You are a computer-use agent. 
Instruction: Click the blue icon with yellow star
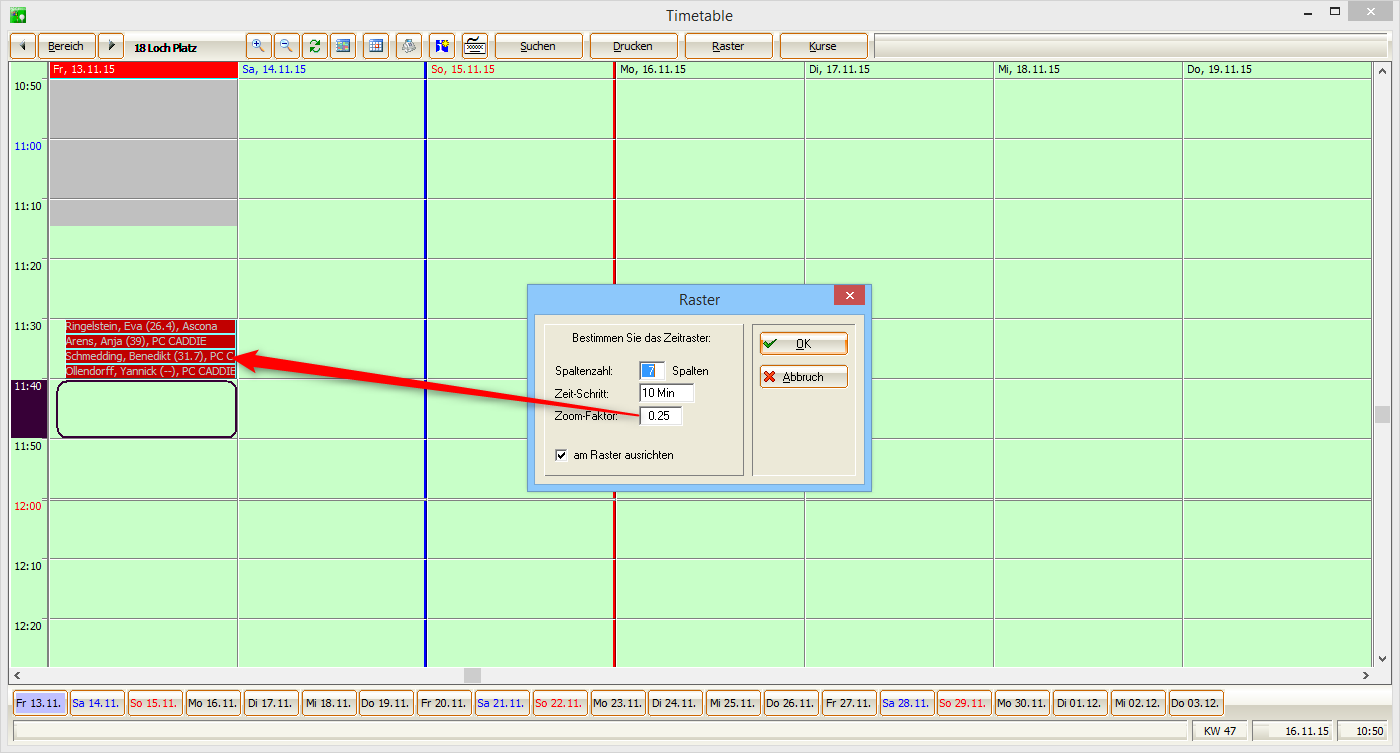(x=442, y=46)
